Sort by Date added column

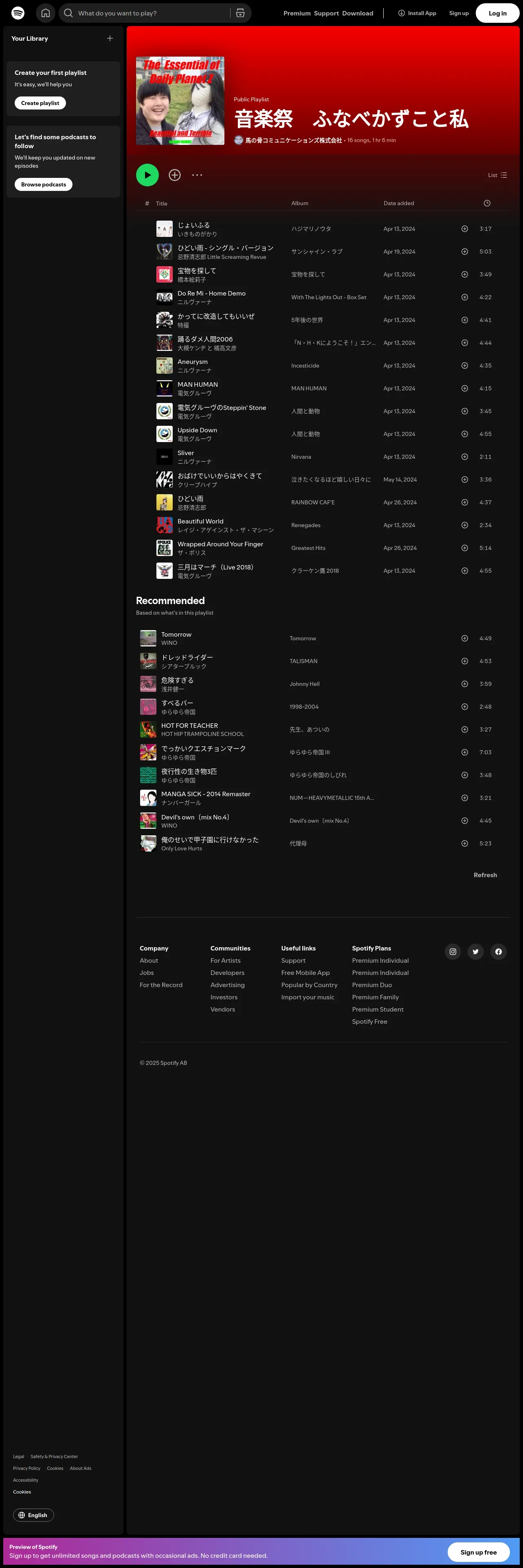[x=399, y=203]
